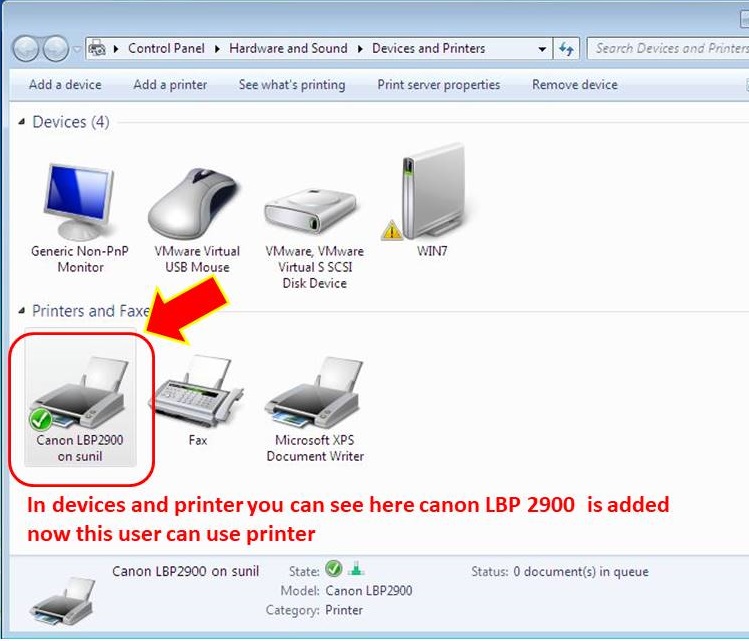The image size is (749, 641).
Task: Click status 0 document(s) in queue
Action: (581, 571)
